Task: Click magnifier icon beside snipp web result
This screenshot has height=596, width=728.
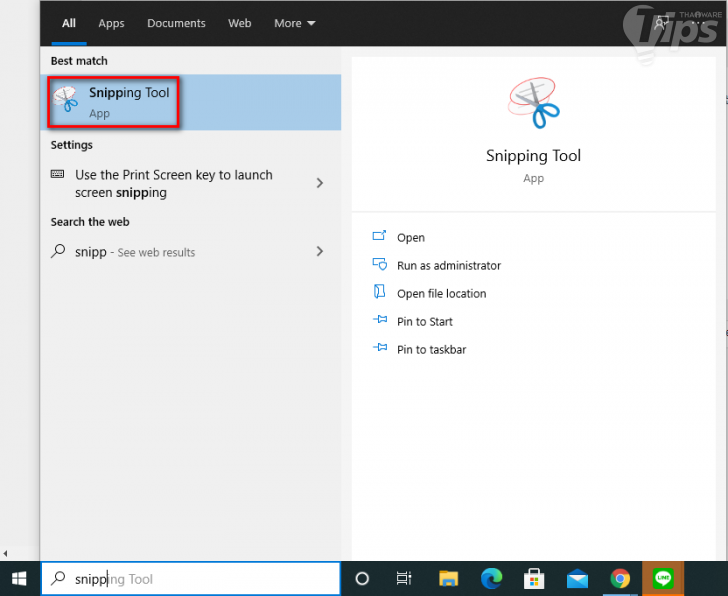Action: tap(58, 251)
